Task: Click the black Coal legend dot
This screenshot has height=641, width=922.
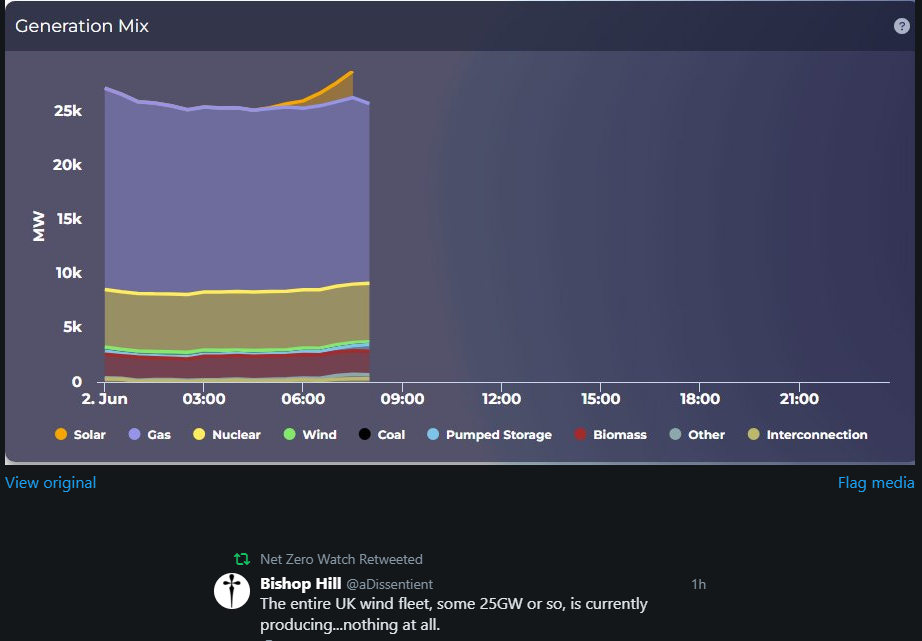Action: pos(365,435)
